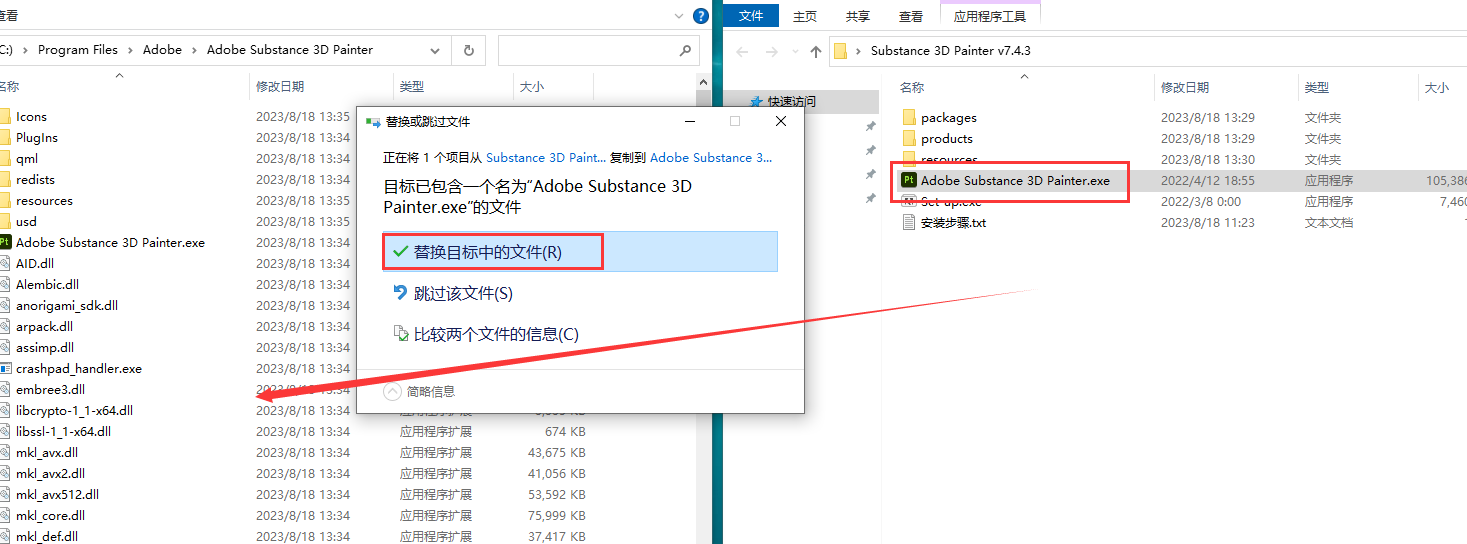Expand the chevron after Program Files in the breadcrumb

(x=130, y=50)
